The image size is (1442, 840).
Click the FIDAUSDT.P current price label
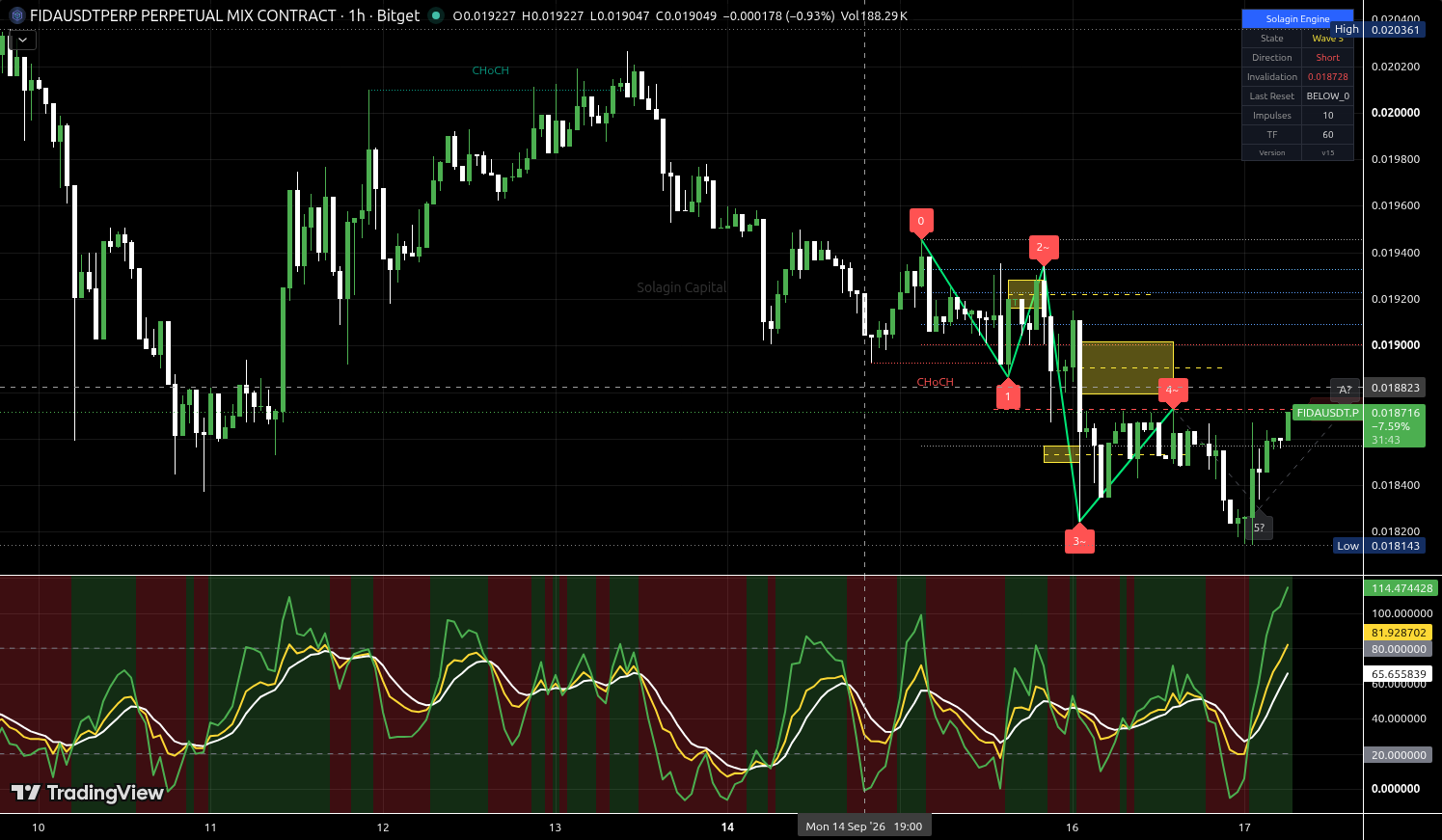coord(1326,413)
